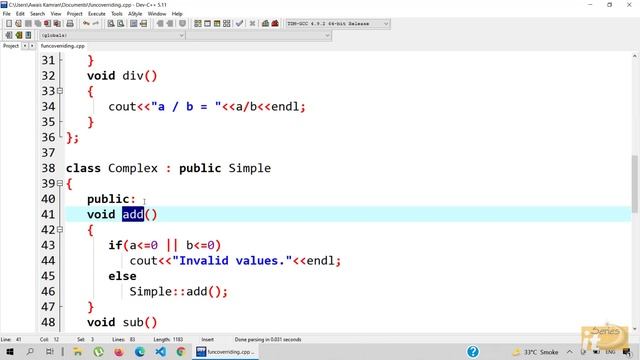Click the first icon in second toolbar row
This screenshot has width=640, height=360.
9,35
